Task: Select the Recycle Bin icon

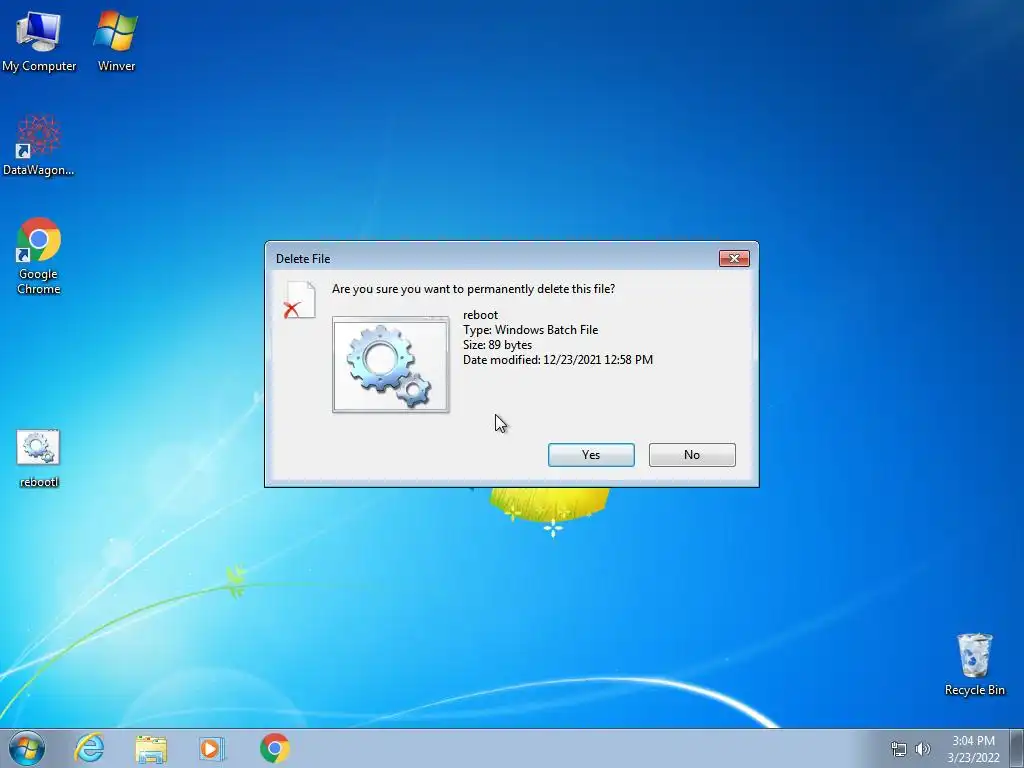Action: click(974, 664)
